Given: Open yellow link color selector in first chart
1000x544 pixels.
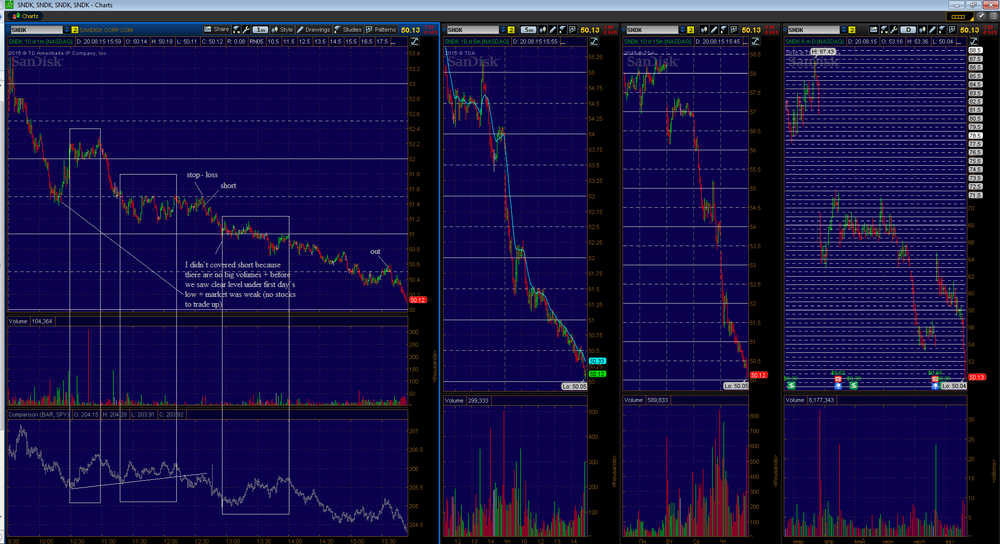Looking at the screenshot, I should [x=75, y=29].
